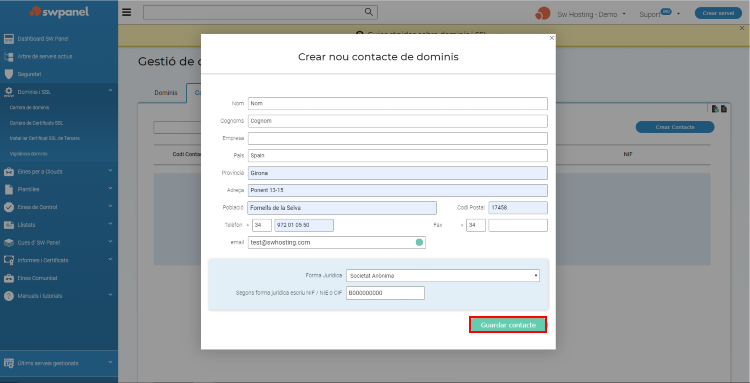750x383 pixels.
Task: Click the Eines per a Clouds icon
Action: (9, 172)
